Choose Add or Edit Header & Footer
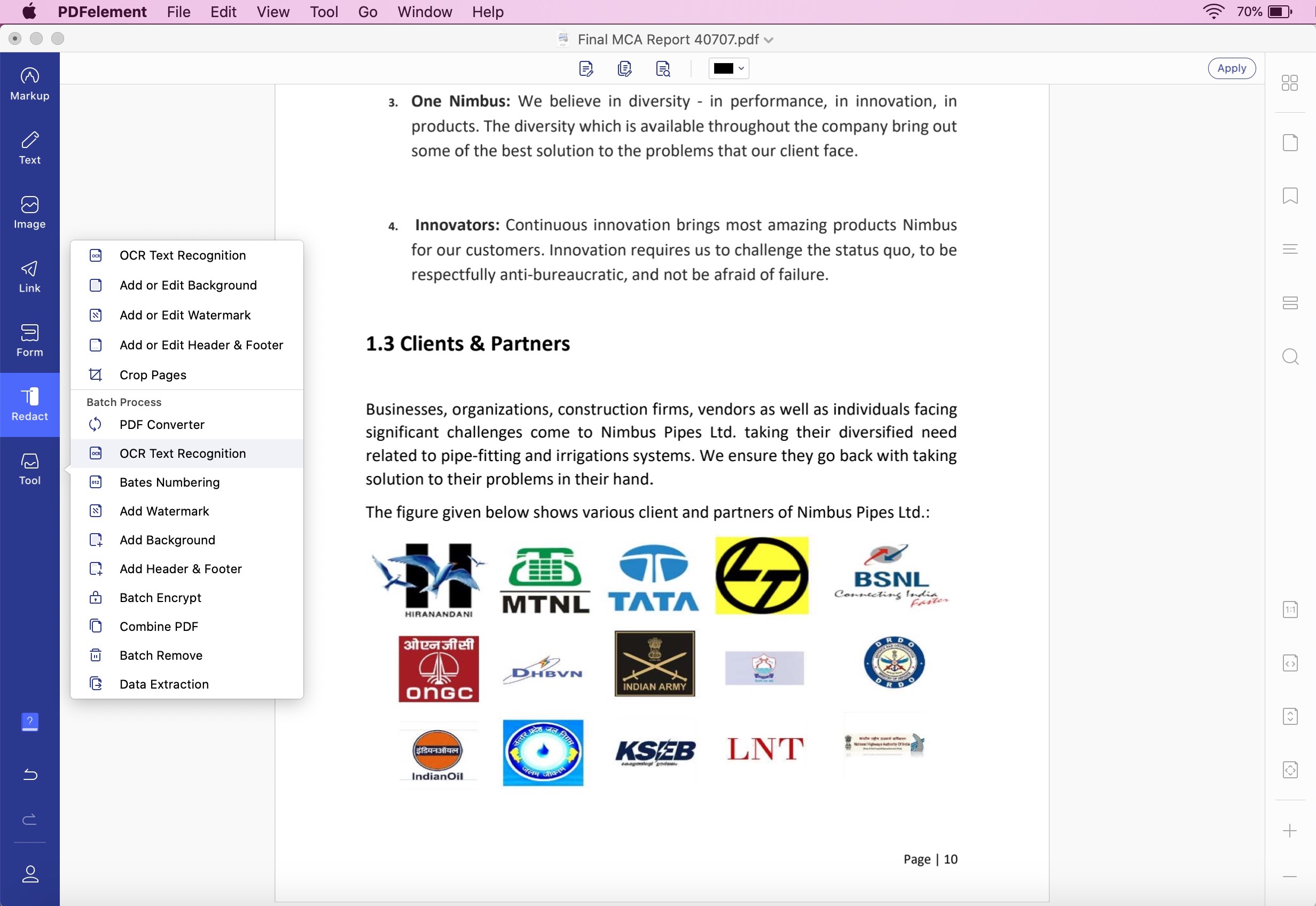1316x906 pixels. point(187,345)
